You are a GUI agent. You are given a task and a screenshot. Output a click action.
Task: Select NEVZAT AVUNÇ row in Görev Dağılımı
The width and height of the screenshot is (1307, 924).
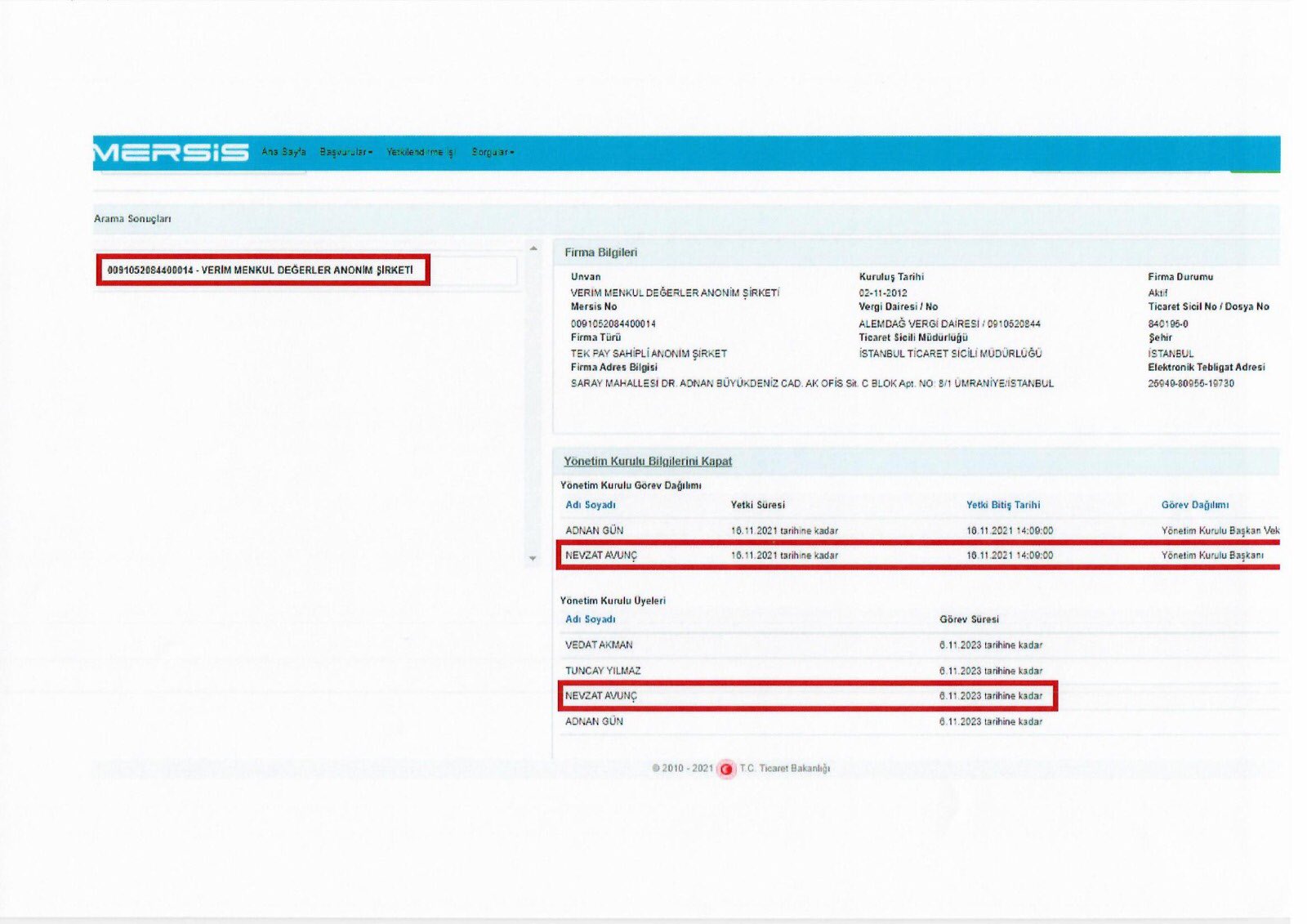(920, 556)
